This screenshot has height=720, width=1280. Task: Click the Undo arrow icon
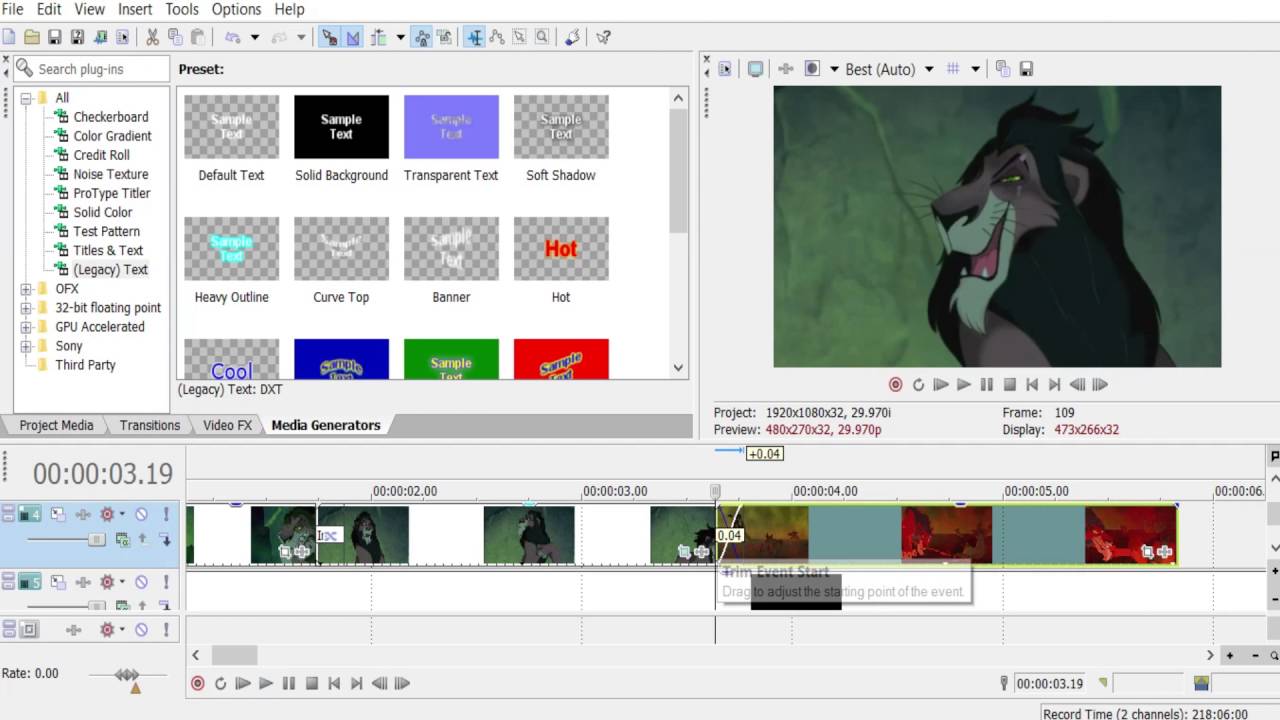[x=233, y=37]
